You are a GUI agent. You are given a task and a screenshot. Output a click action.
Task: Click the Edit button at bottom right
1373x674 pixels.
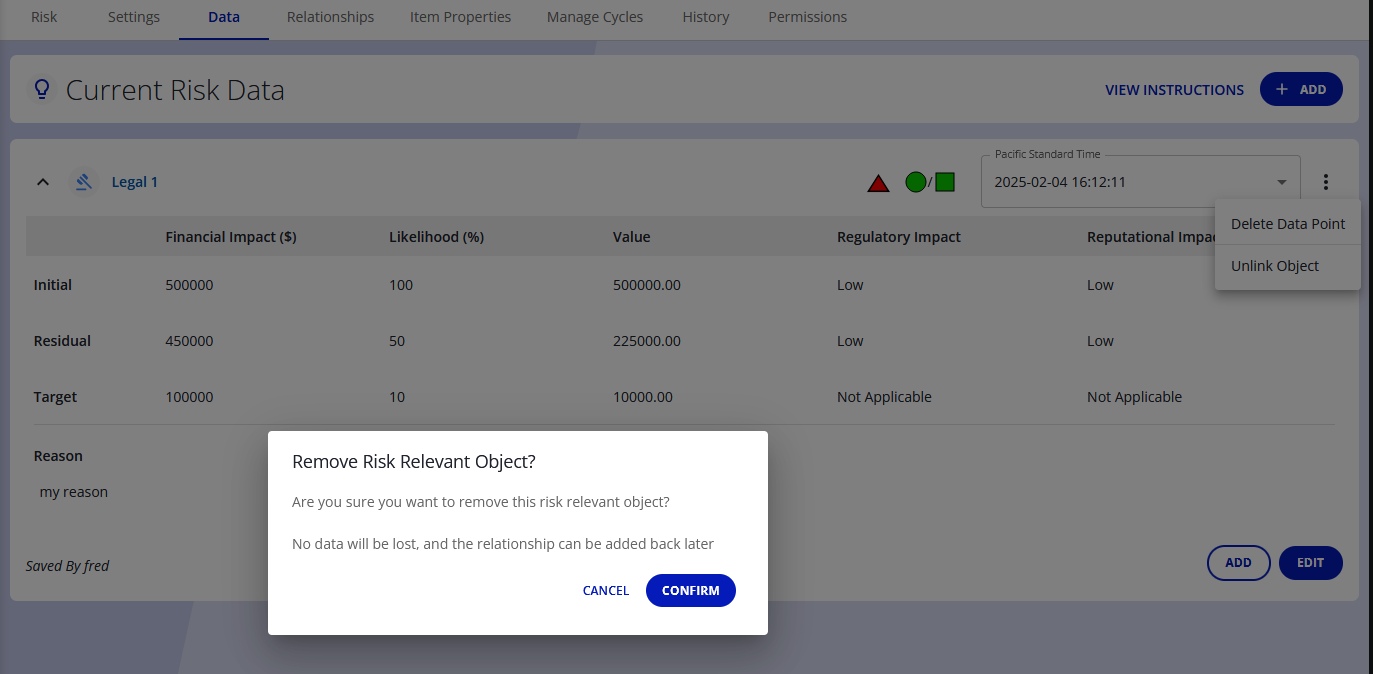tap(1310, 563)
